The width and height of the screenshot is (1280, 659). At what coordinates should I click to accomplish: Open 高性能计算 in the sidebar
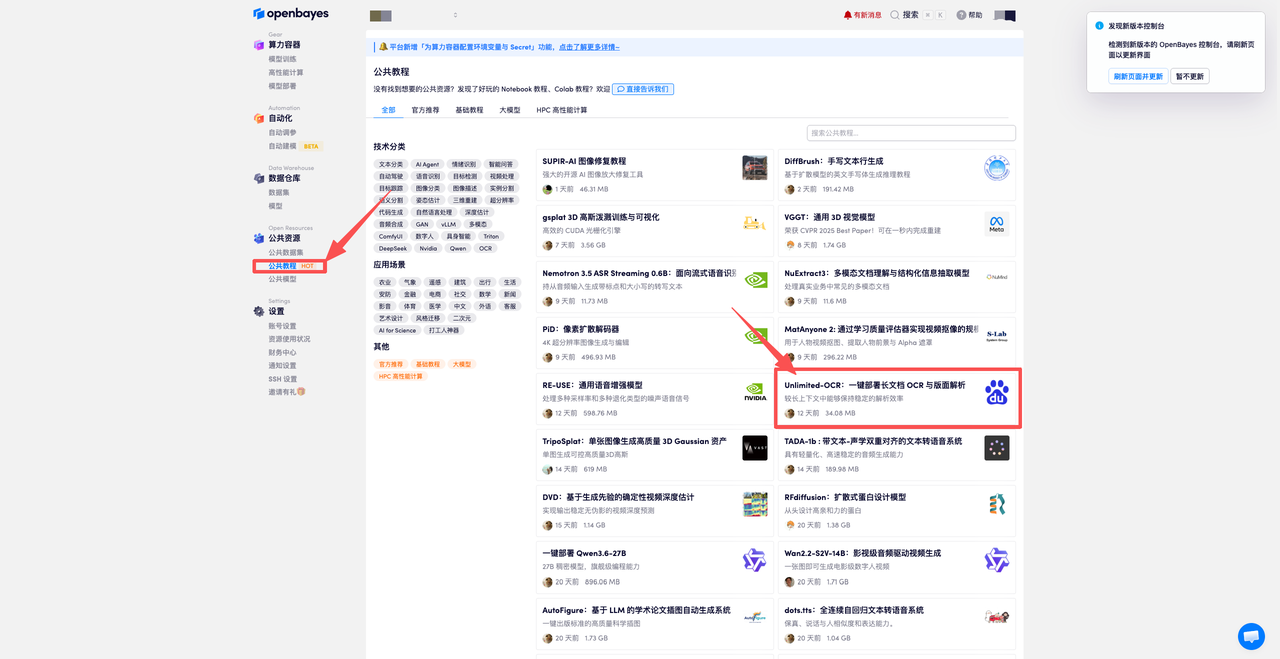(286, 72)
